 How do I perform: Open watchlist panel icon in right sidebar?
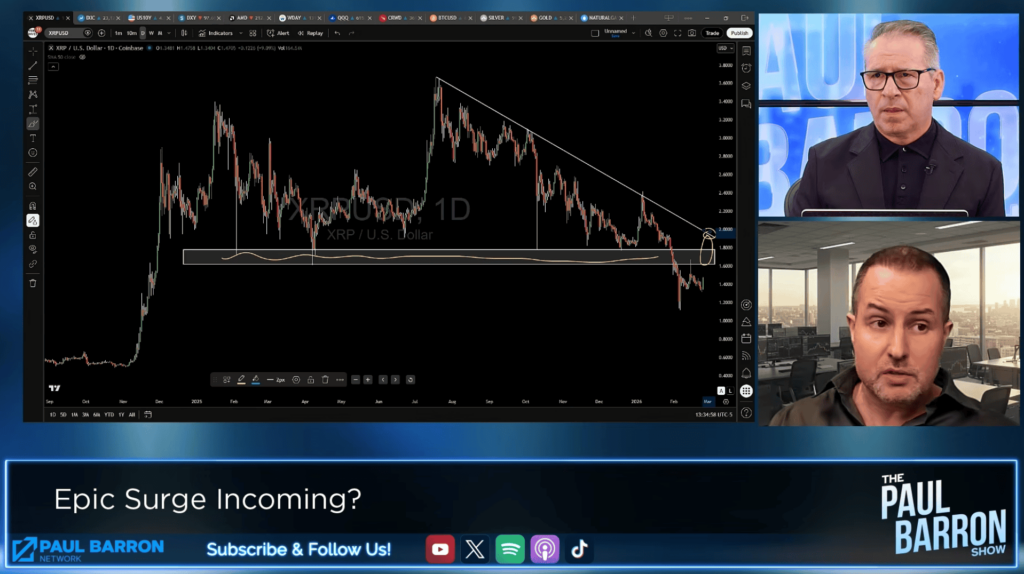coord(746,51)
